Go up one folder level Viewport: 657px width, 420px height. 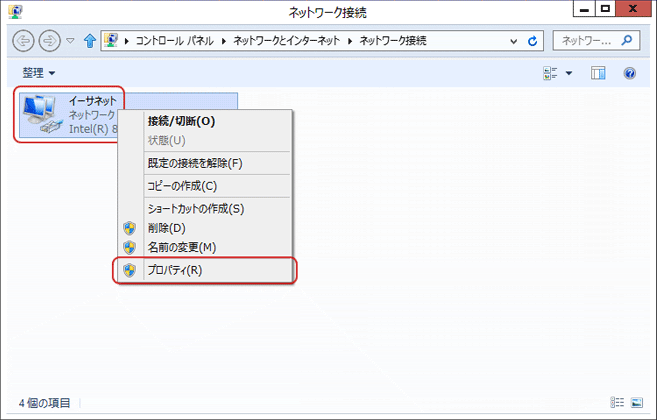(90, 41)
